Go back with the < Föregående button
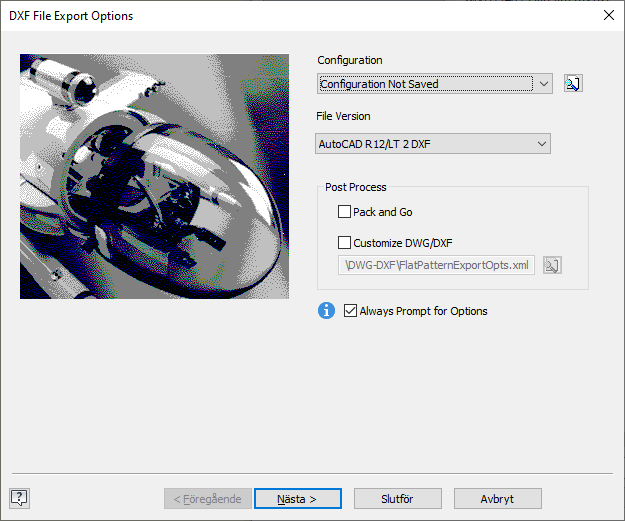This screenshot has width=625, height=521. 205,498
